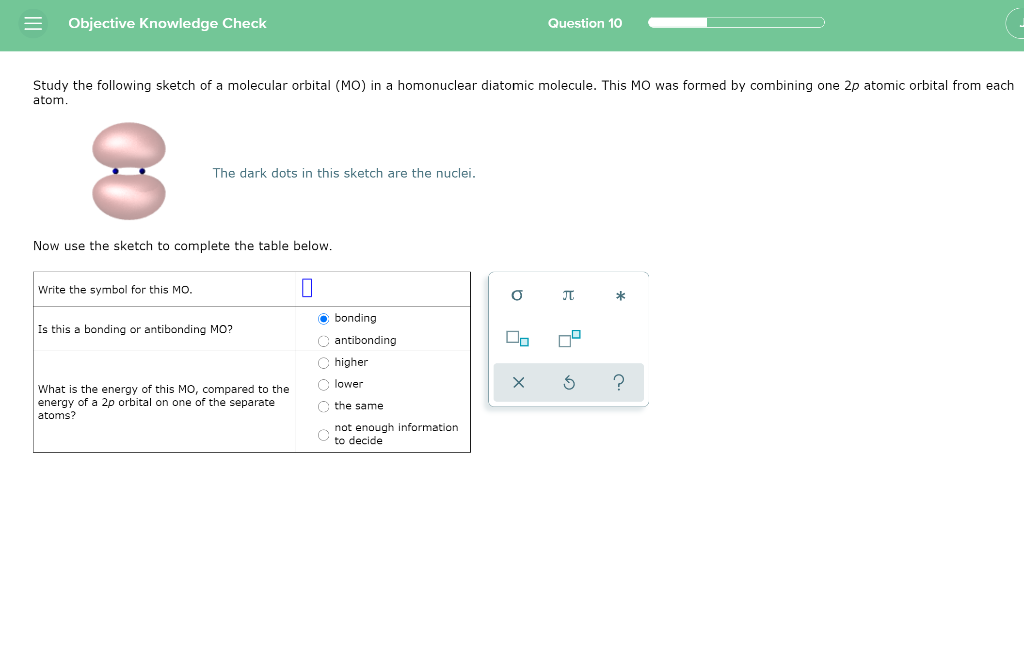Image resolution: width=1024 pixels, height=651 pixels.
Task: Choose the higher energy option
Action: tap(323, 362)
